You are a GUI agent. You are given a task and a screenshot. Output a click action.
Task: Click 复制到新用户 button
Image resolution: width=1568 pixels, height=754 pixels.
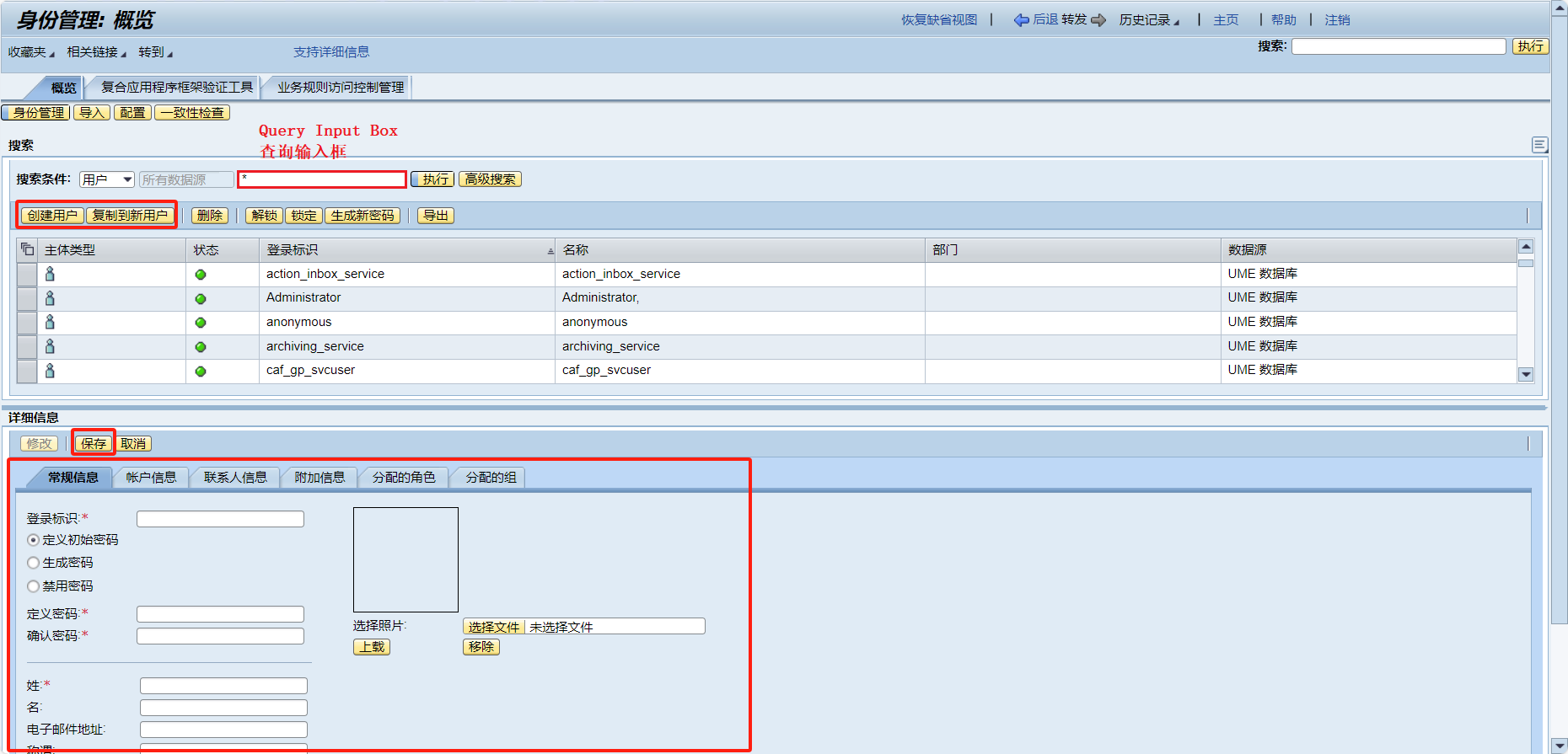click(130, 216)
